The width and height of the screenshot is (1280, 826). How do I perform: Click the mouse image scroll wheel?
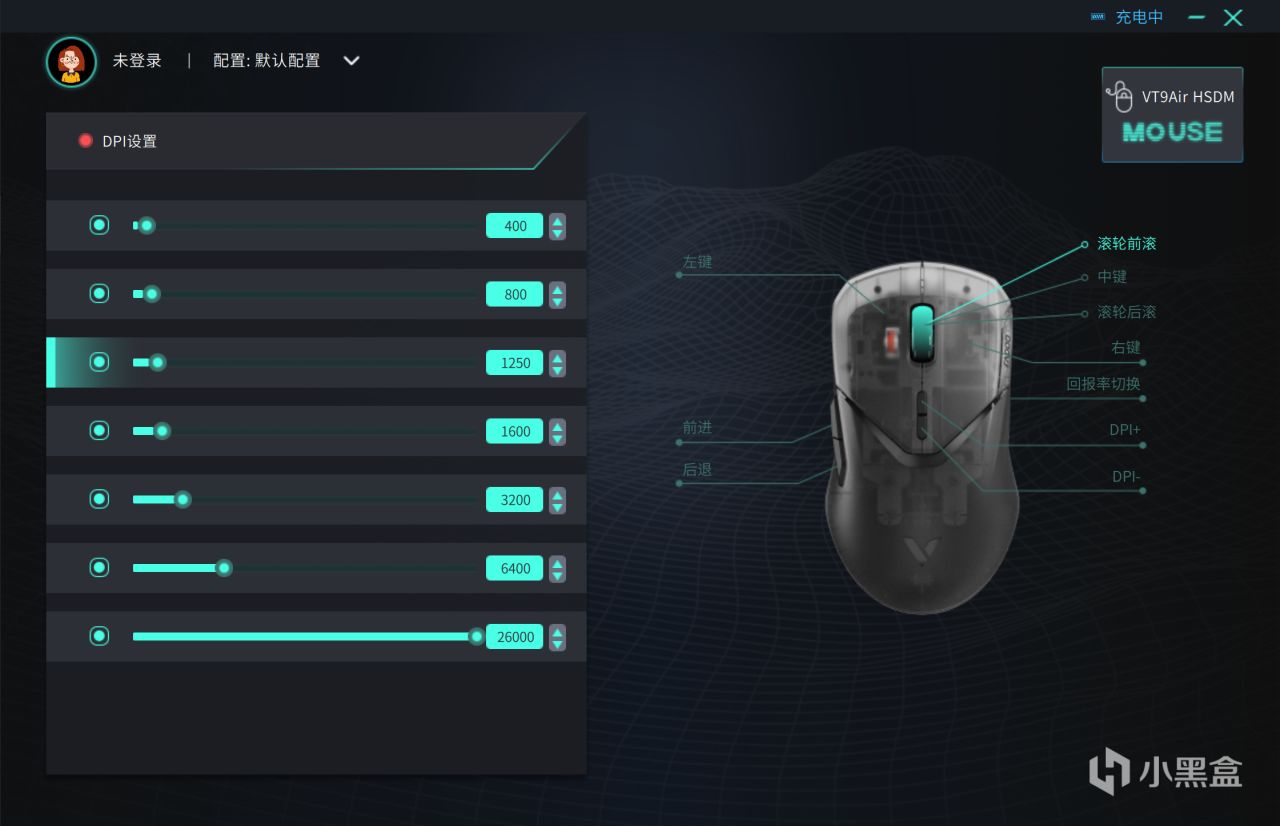point(922,334)
